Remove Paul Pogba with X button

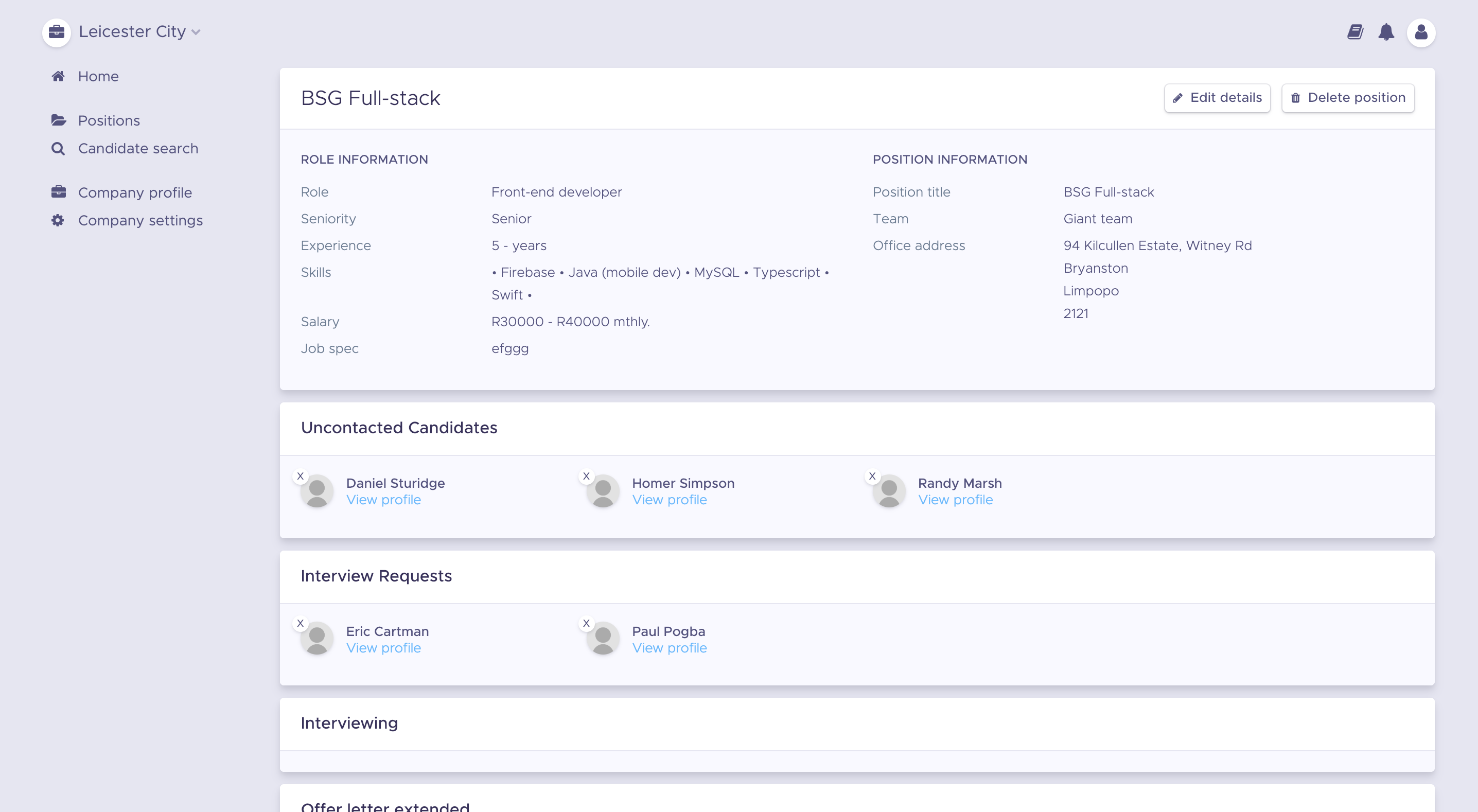(x=586, y=624)
